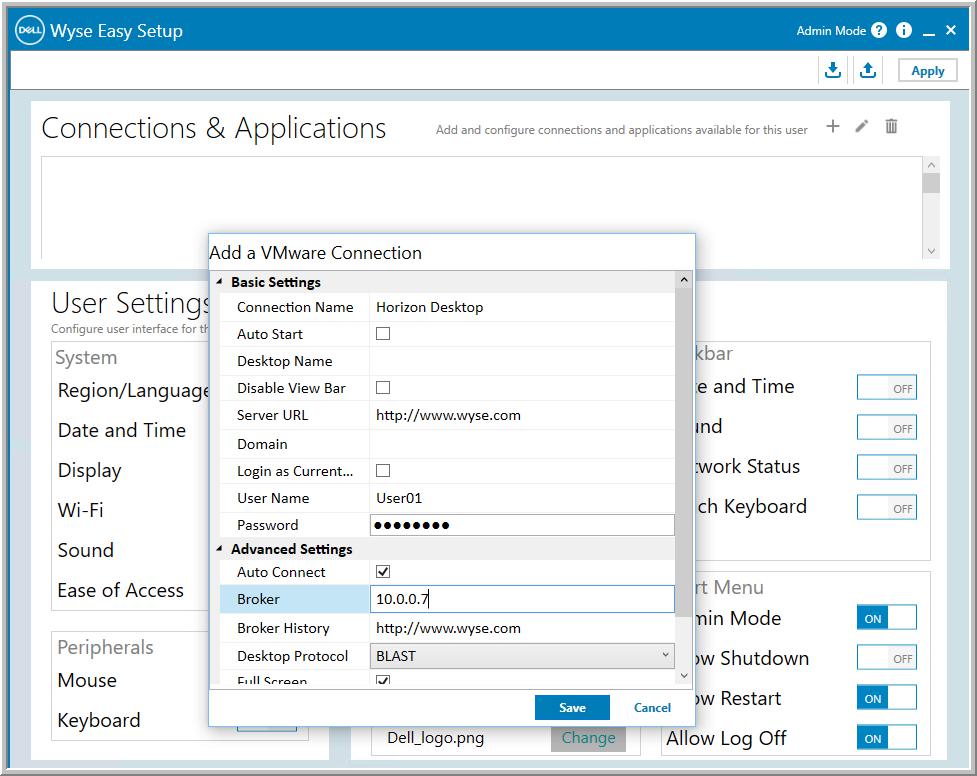Click the 'Dell_logo.png' file name
Image resolution: width=977 pixels, height=776 pixels.
coord(436,738)
